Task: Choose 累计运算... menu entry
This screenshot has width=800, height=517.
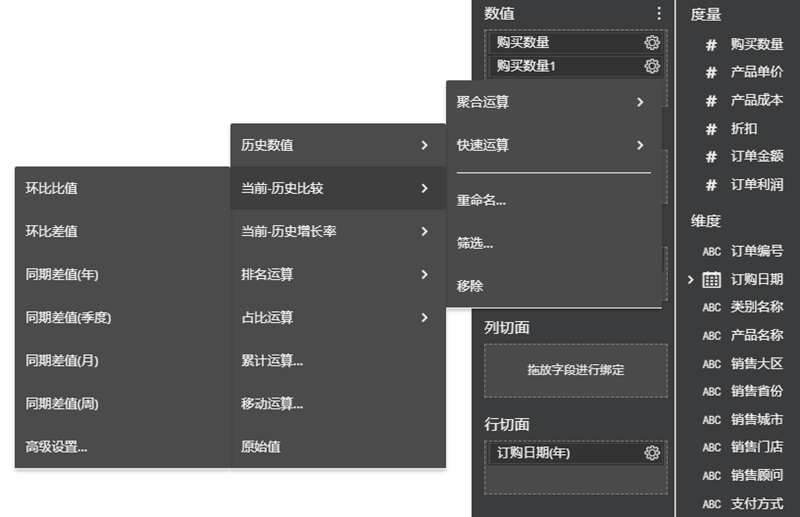Action: (272, 361)
